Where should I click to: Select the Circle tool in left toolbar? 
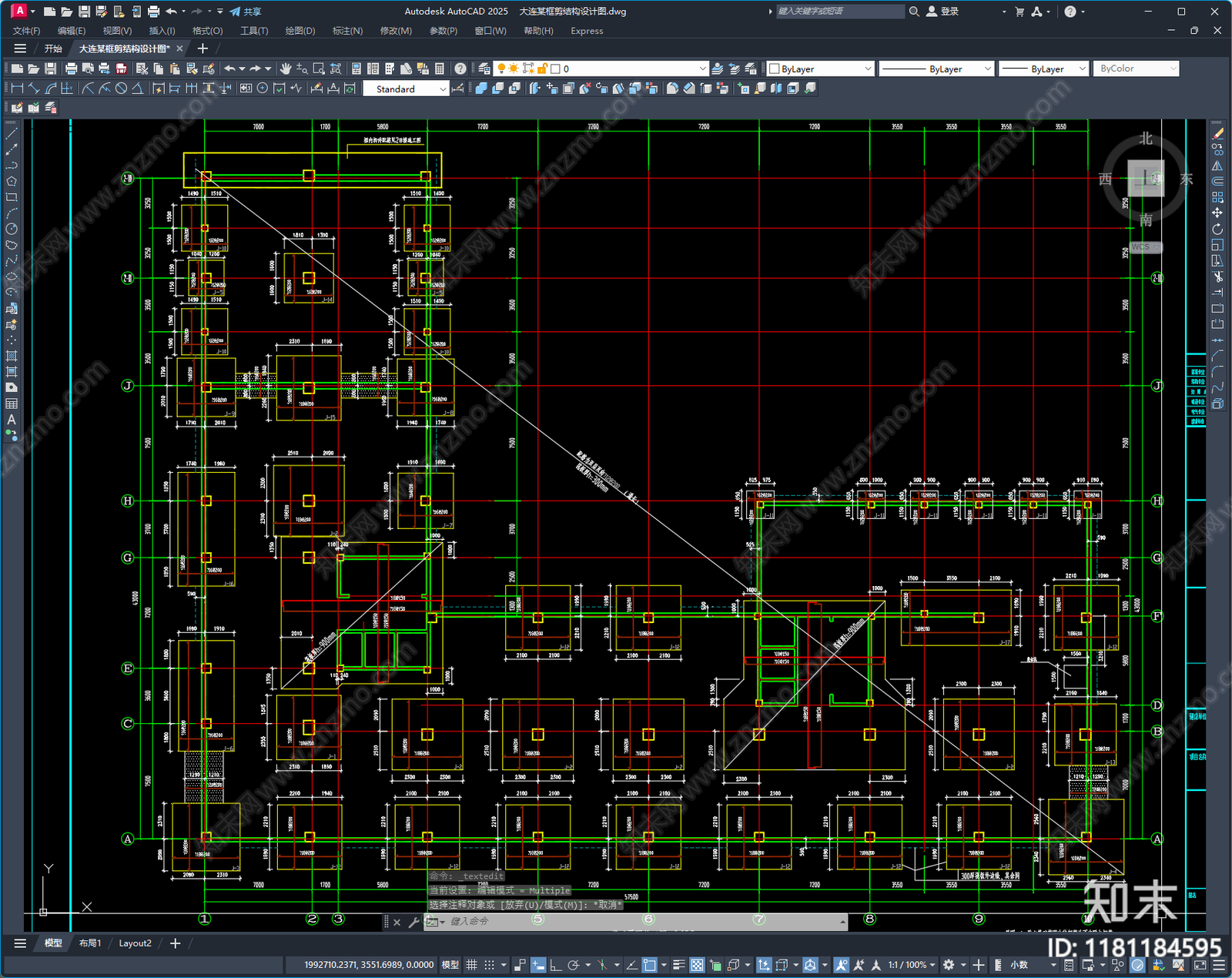coord(12,229)
